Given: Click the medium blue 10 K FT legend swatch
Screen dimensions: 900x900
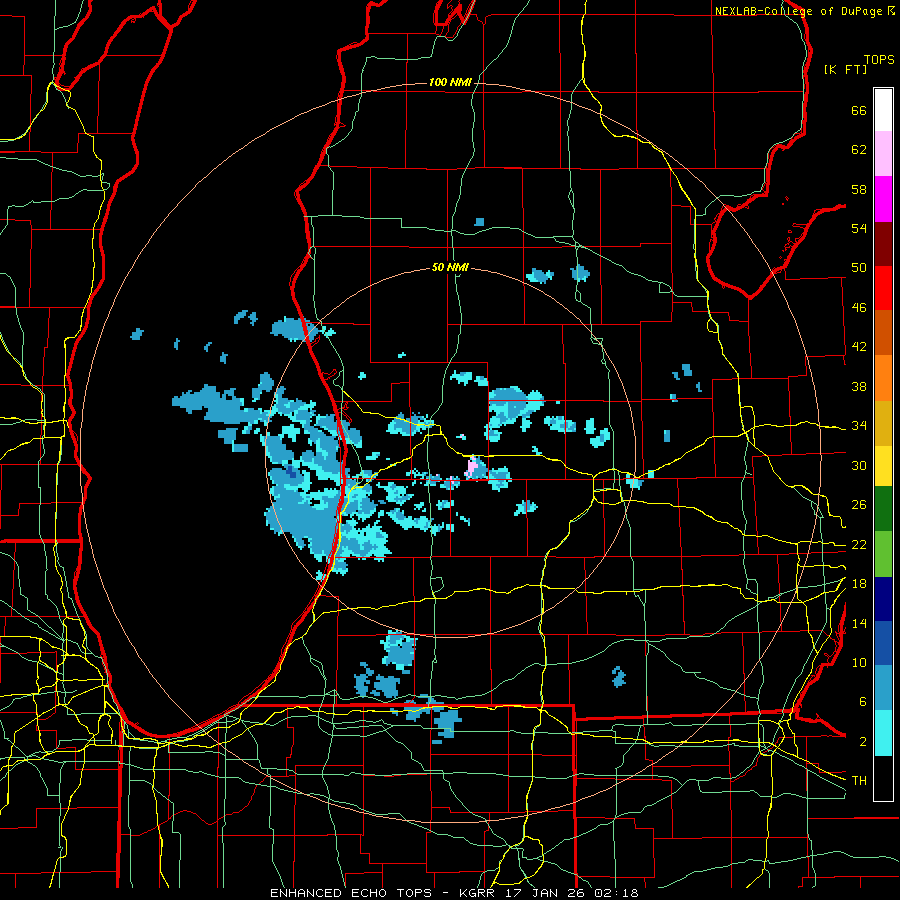Looking at the screenshot, I should (x=883, y=643).
